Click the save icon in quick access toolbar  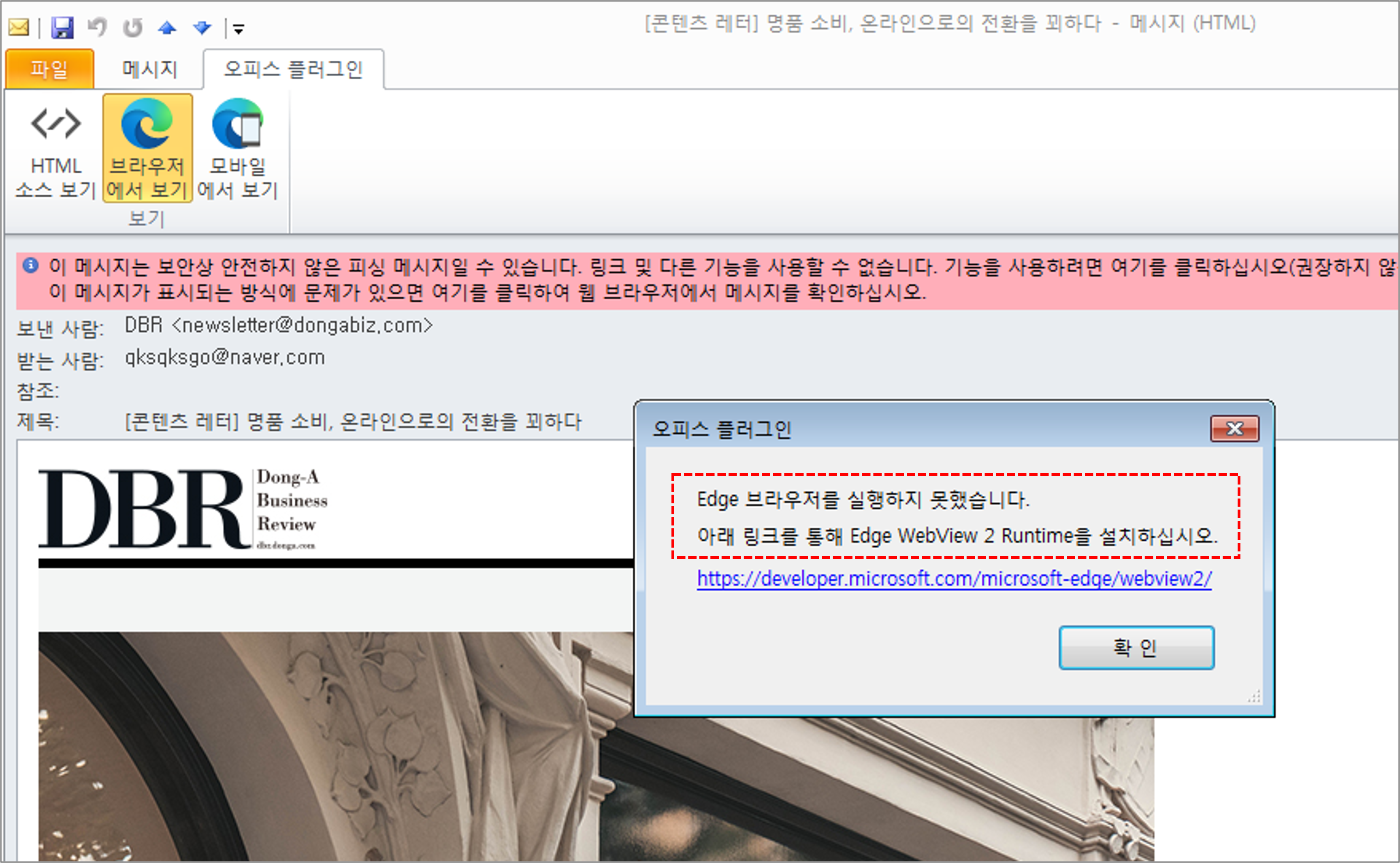click(x=62, y=27)
